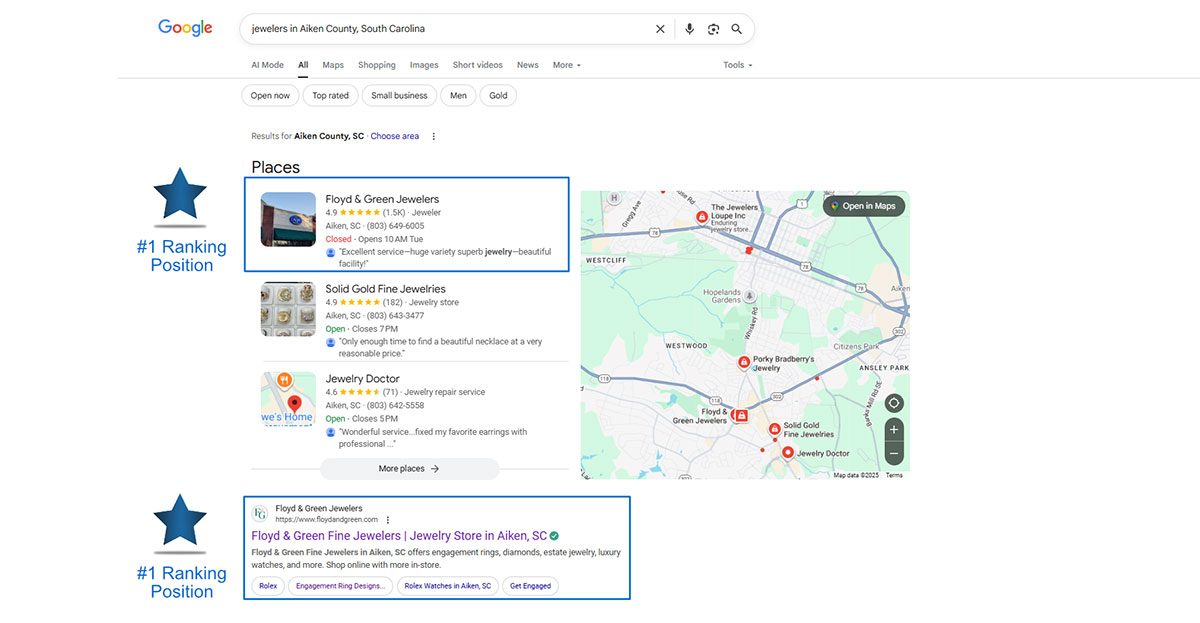This screenshot has height=623, width=1200.
Task: Switch to the Shopping tab
Action: (377, 65)
